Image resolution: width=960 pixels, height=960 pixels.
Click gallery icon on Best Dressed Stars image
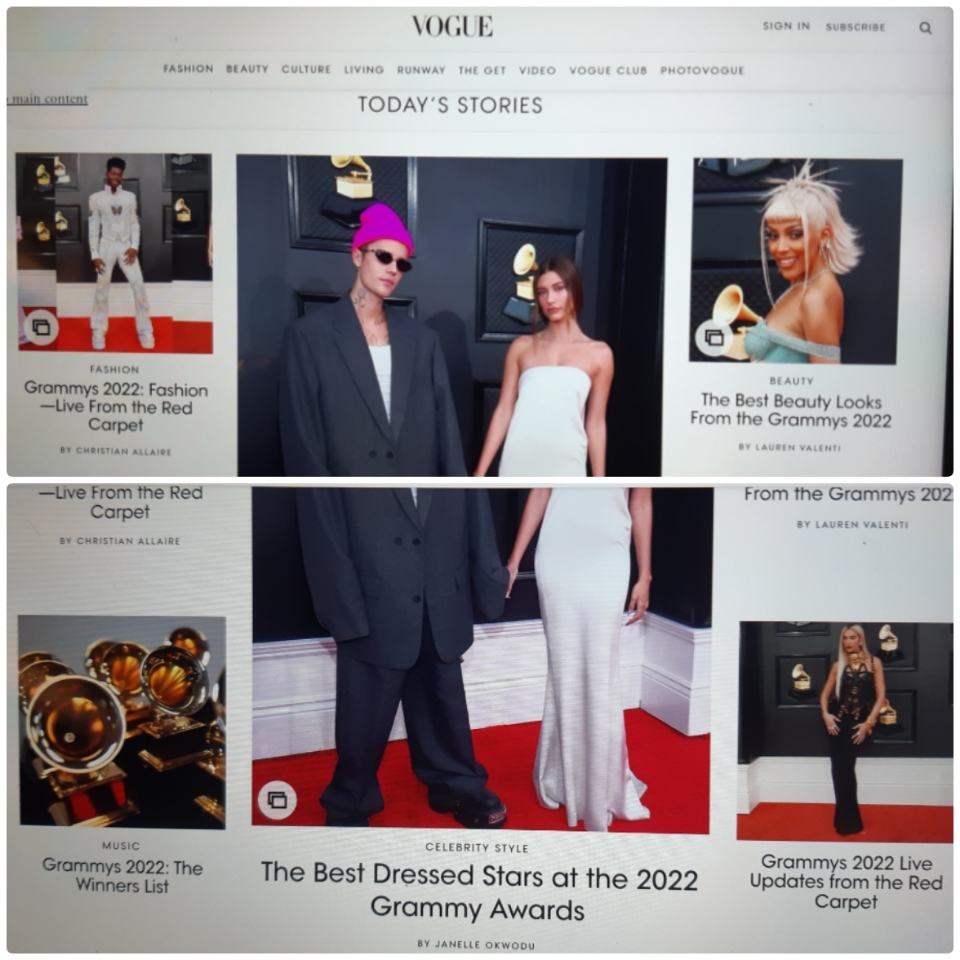pyautogui.click(x=277, y=800)
